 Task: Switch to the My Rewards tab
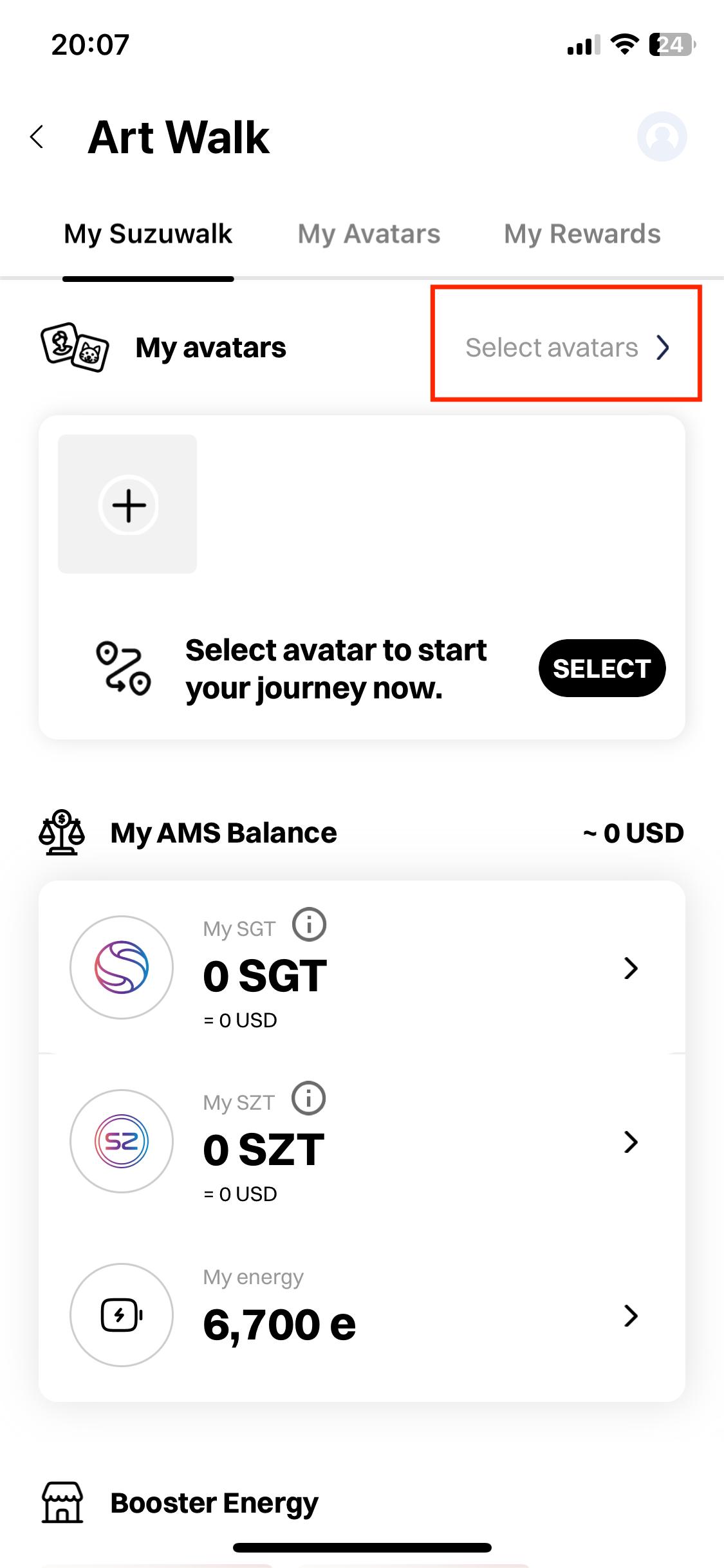pos(582,234)
